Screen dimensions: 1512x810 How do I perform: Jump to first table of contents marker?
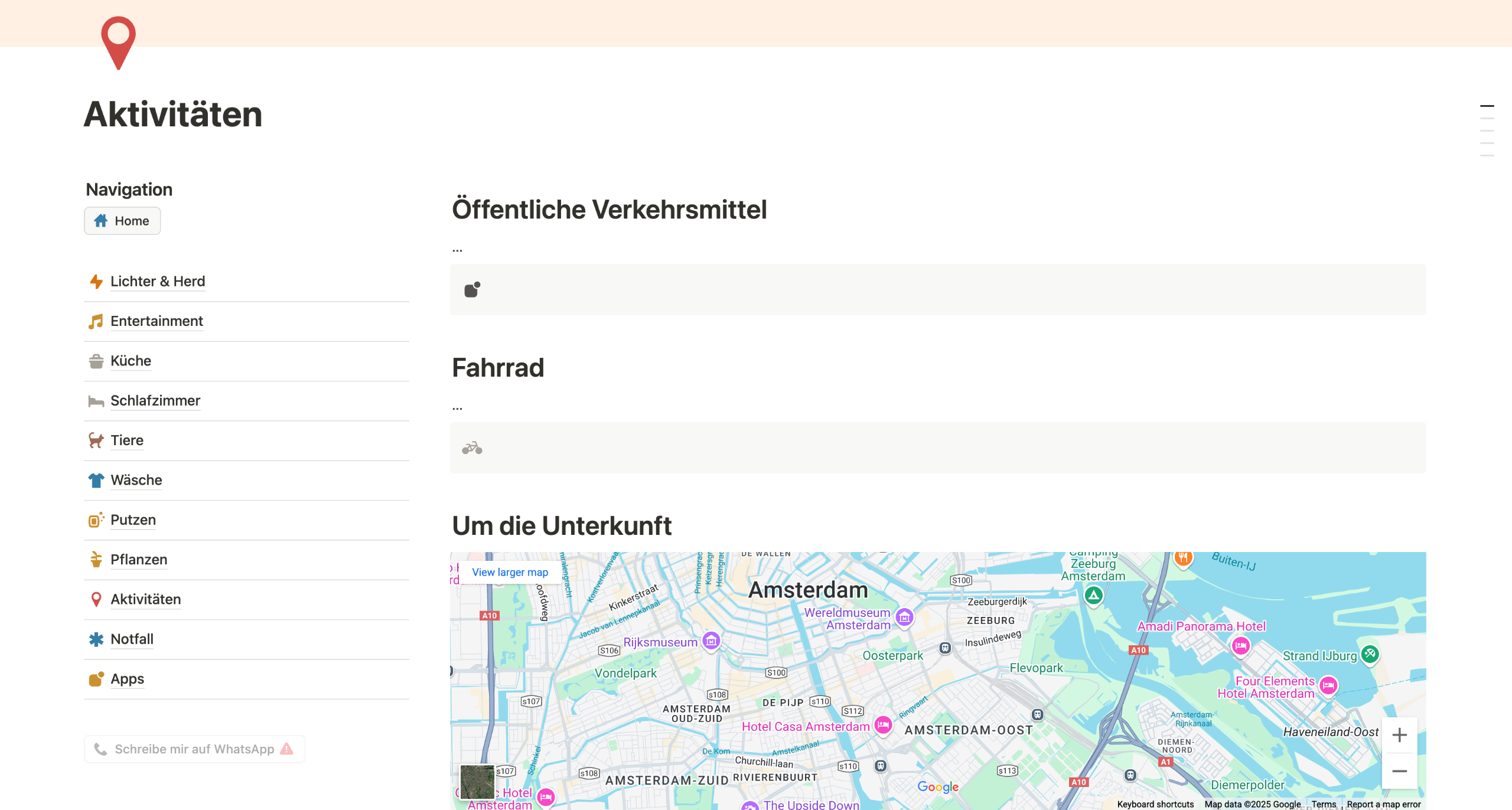coord(1487,106)
